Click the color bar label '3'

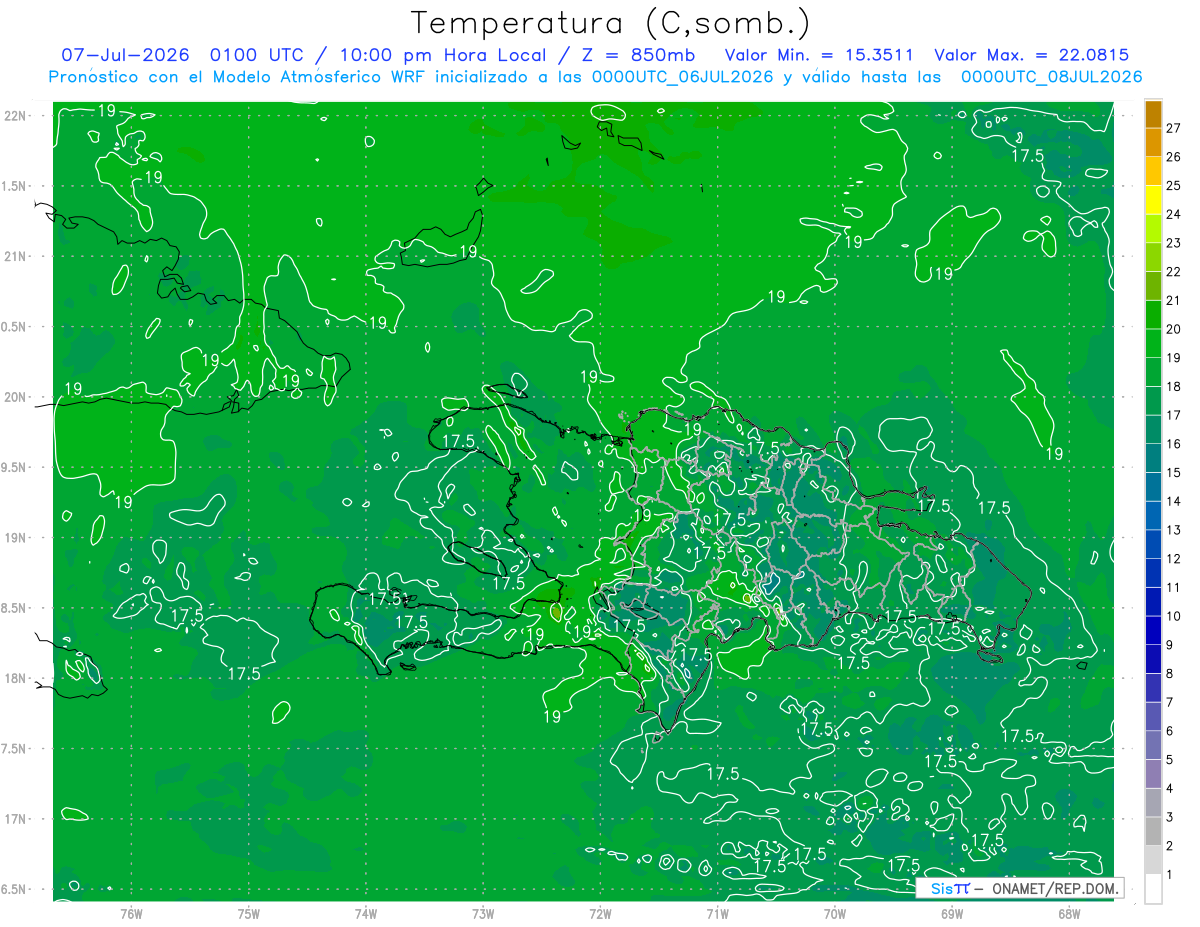pyautogui.click(x=1170, y=817)
